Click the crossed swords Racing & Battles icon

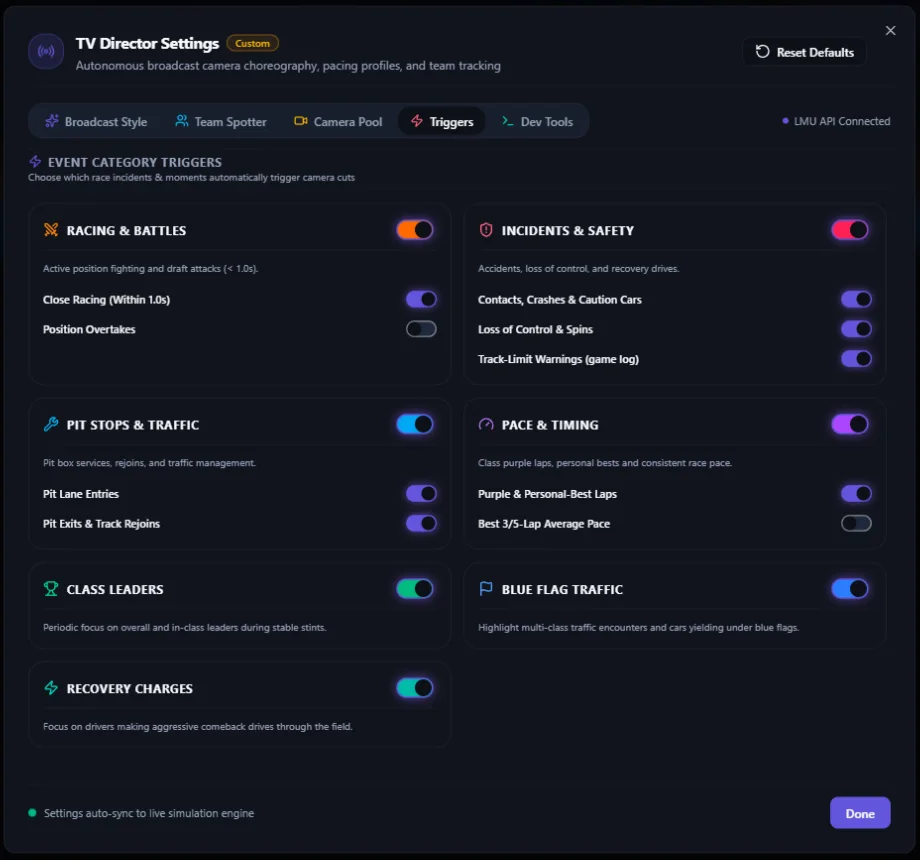(51, 230)
